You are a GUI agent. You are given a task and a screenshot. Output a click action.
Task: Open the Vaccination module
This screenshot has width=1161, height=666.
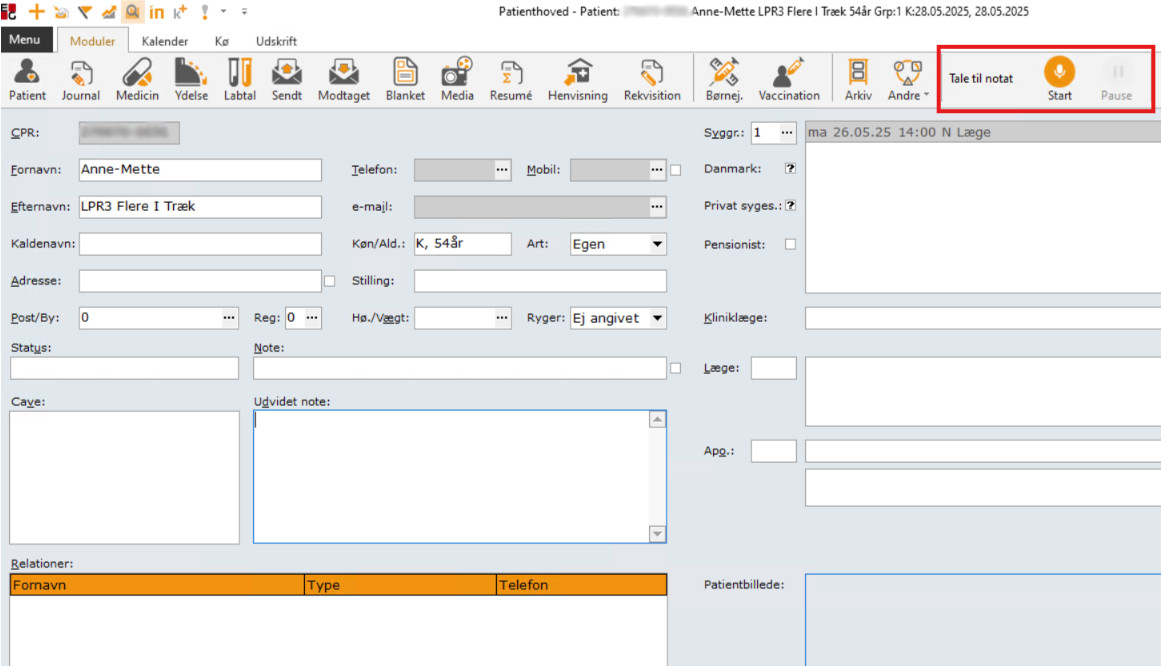[x=789, y=80]
